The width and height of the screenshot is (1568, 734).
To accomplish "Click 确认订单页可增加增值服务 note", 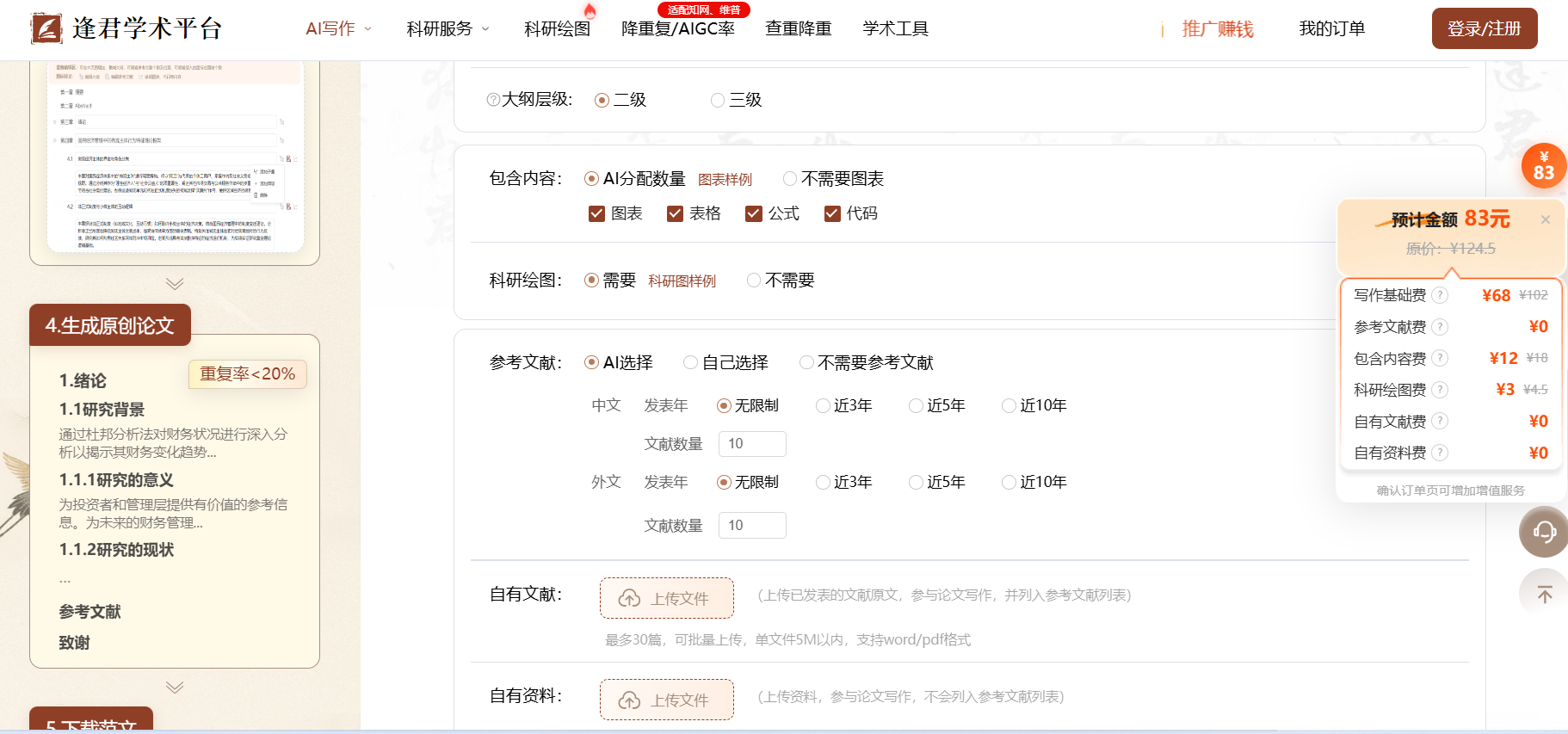I will [x=1450, y=490].
